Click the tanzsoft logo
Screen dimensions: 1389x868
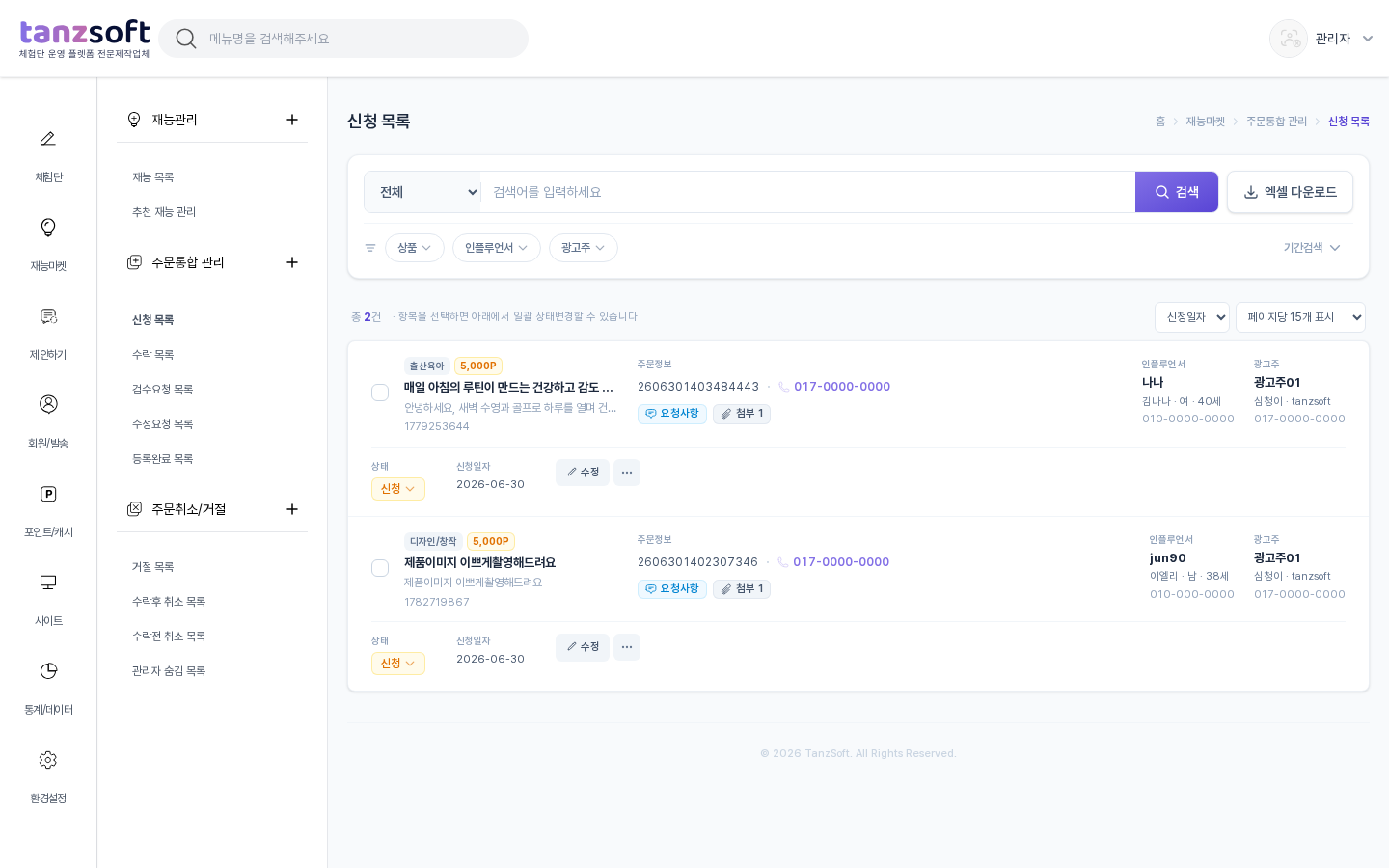[85, 39]
